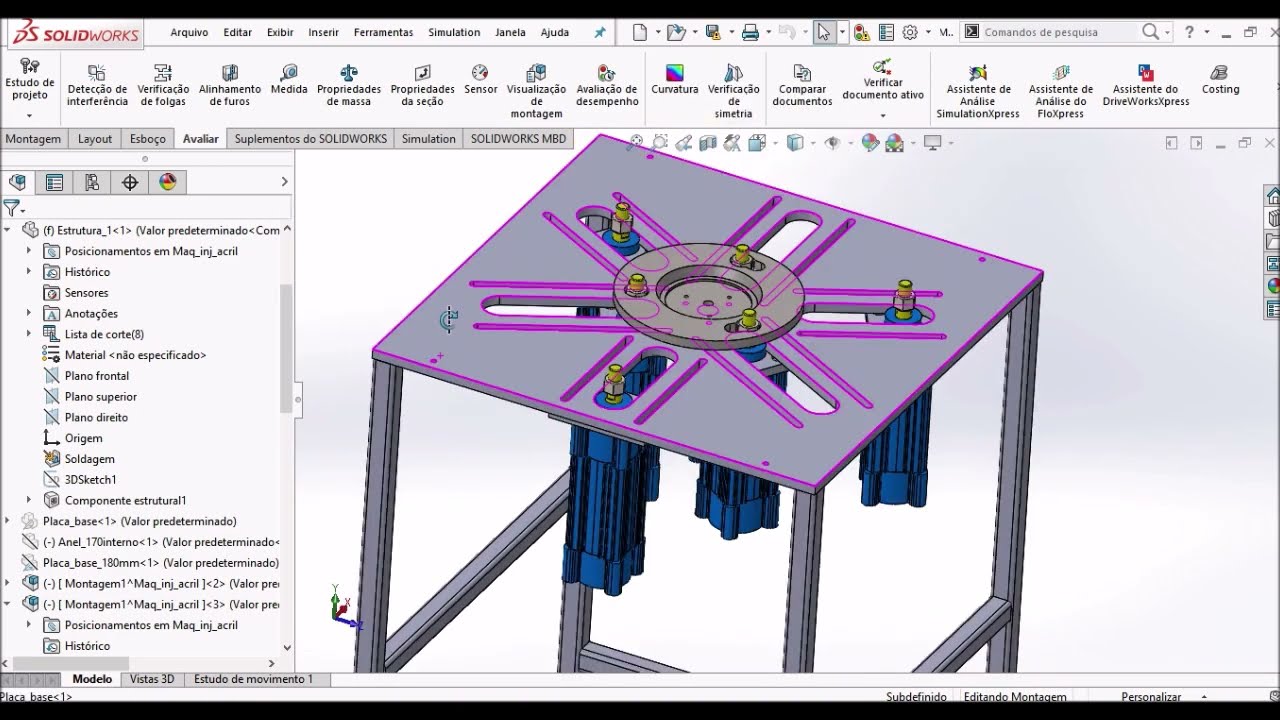Open Edit Appearance color ball in viewport toolbar
The width and height of the screenshot is (1280, 720).
pos(870,143)
